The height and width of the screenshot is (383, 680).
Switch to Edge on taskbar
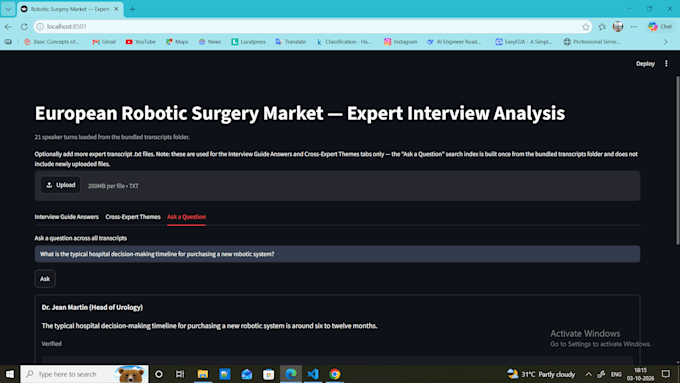(x=291, y=374)
